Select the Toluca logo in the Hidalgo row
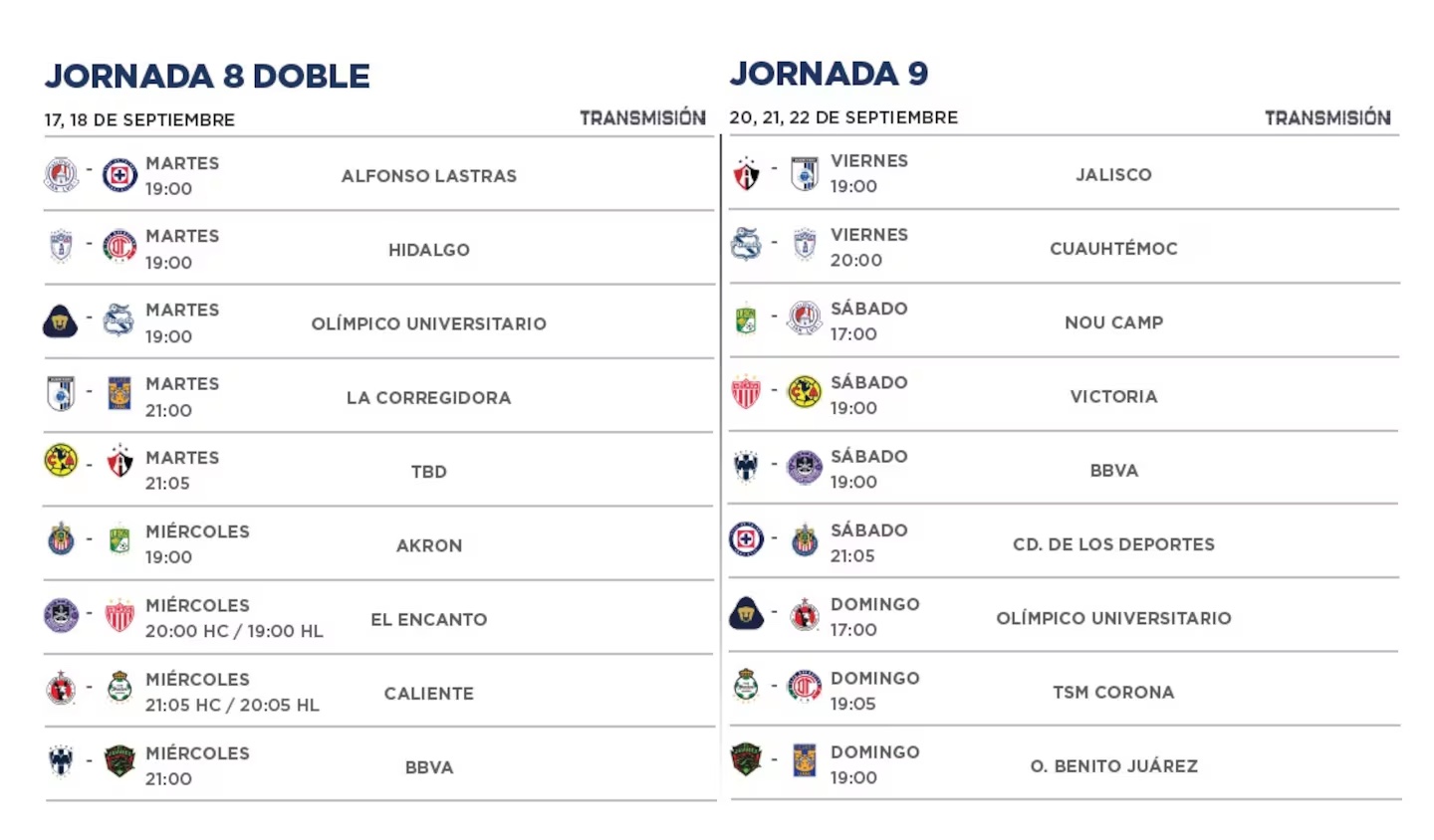Screen dimensions: 1434x840 pos(119,246)
